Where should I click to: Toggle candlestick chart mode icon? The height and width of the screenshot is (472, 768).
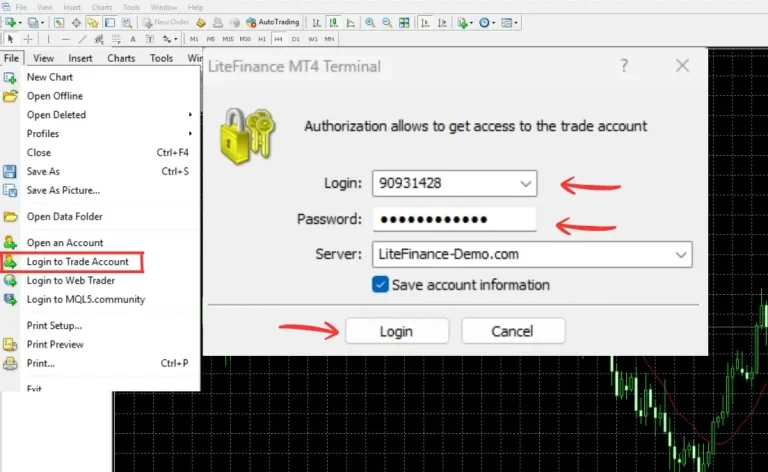(334, 23)
